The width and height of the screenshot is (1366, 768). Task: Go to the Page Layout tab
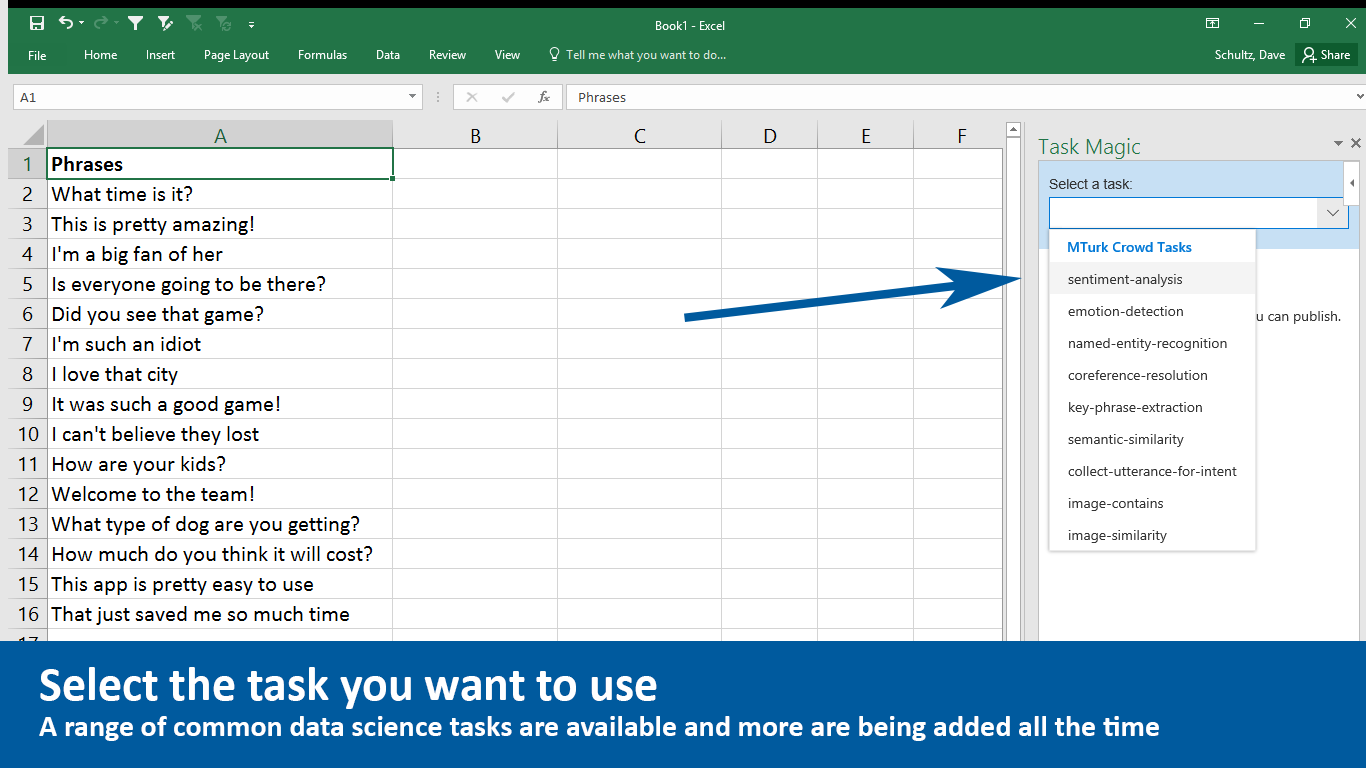click(236, 55)
